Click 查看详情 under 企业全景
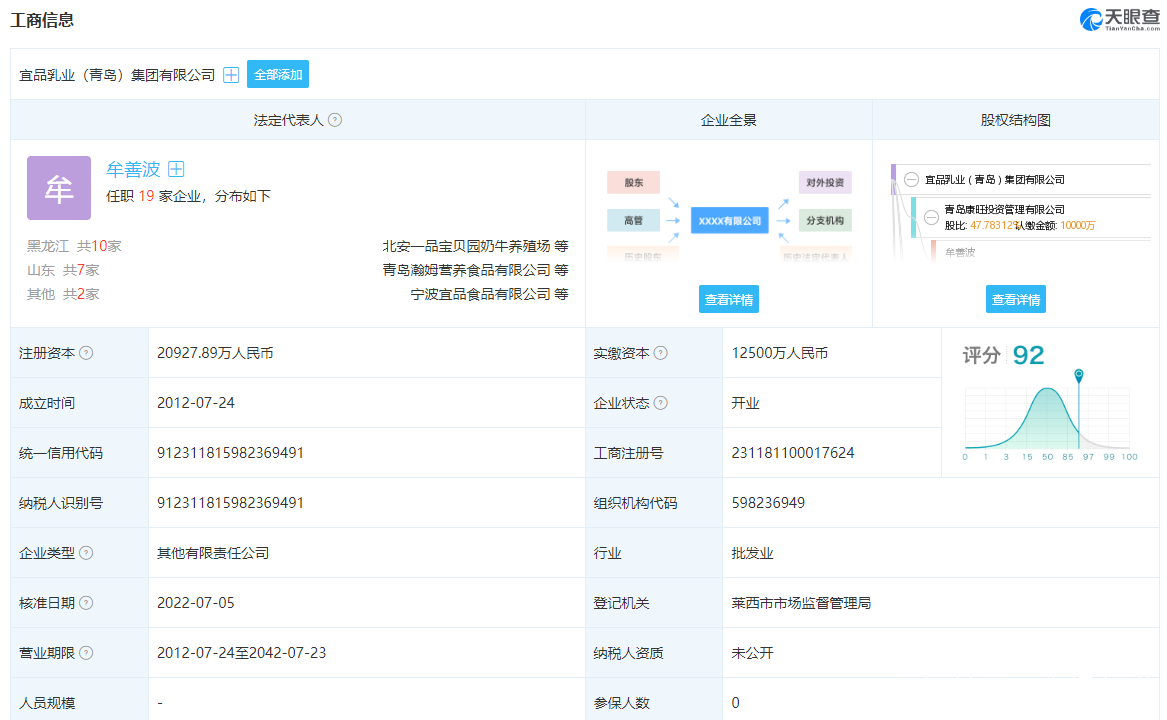The width and height of the screenshot is (1167, 720). 728,299
